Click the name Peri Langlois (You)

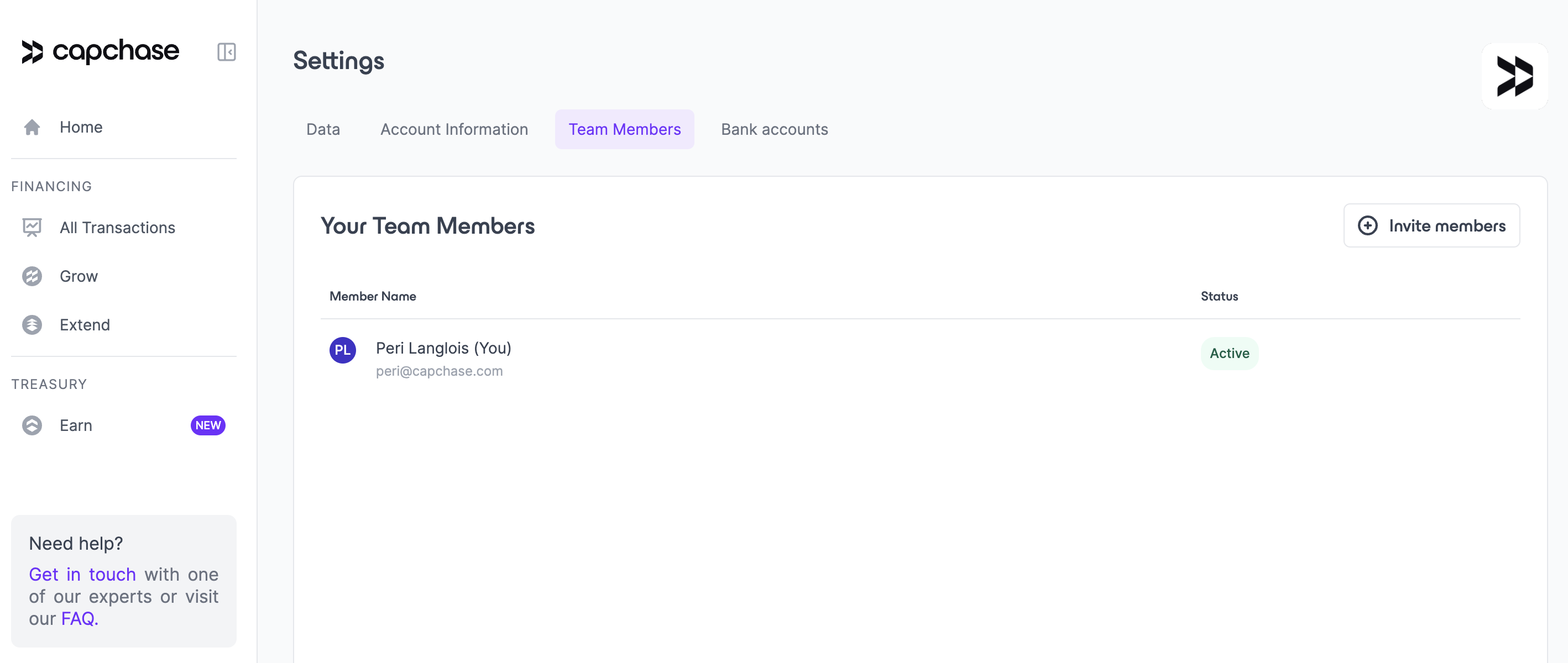[x=444, y=348]
